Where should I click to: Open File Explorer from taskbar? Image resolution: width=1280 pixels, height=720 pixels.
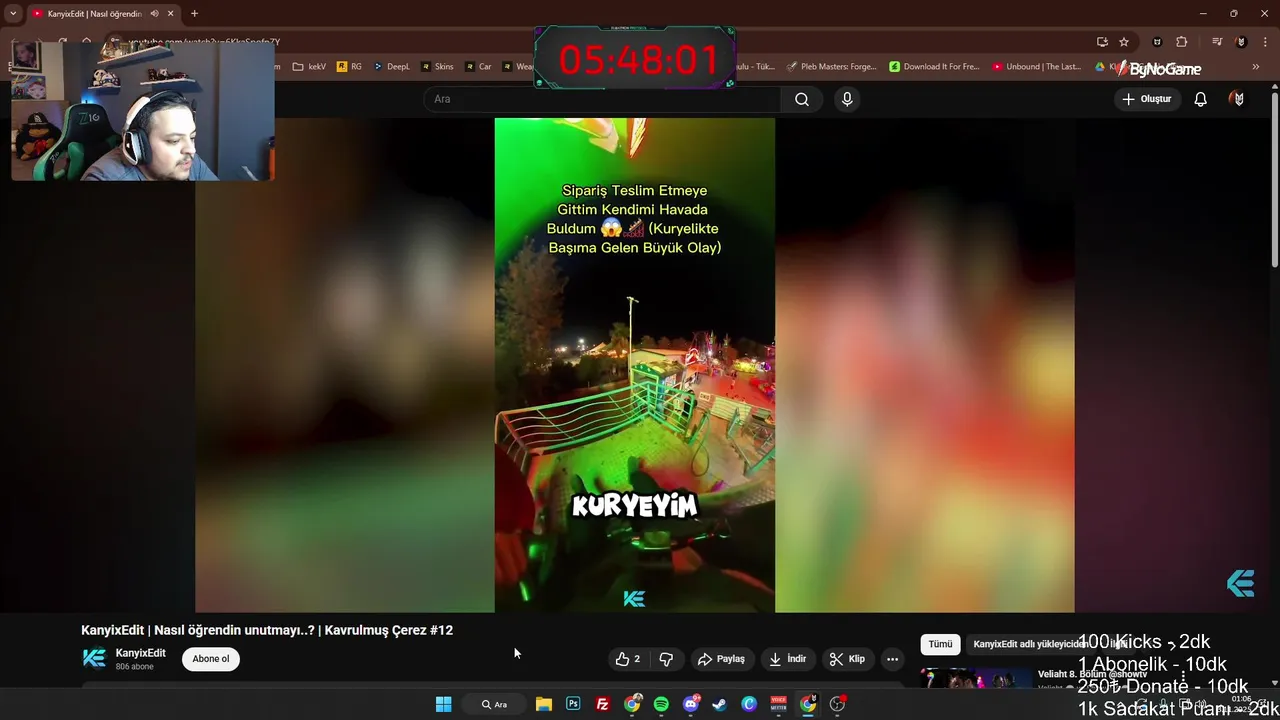(543, 704)
